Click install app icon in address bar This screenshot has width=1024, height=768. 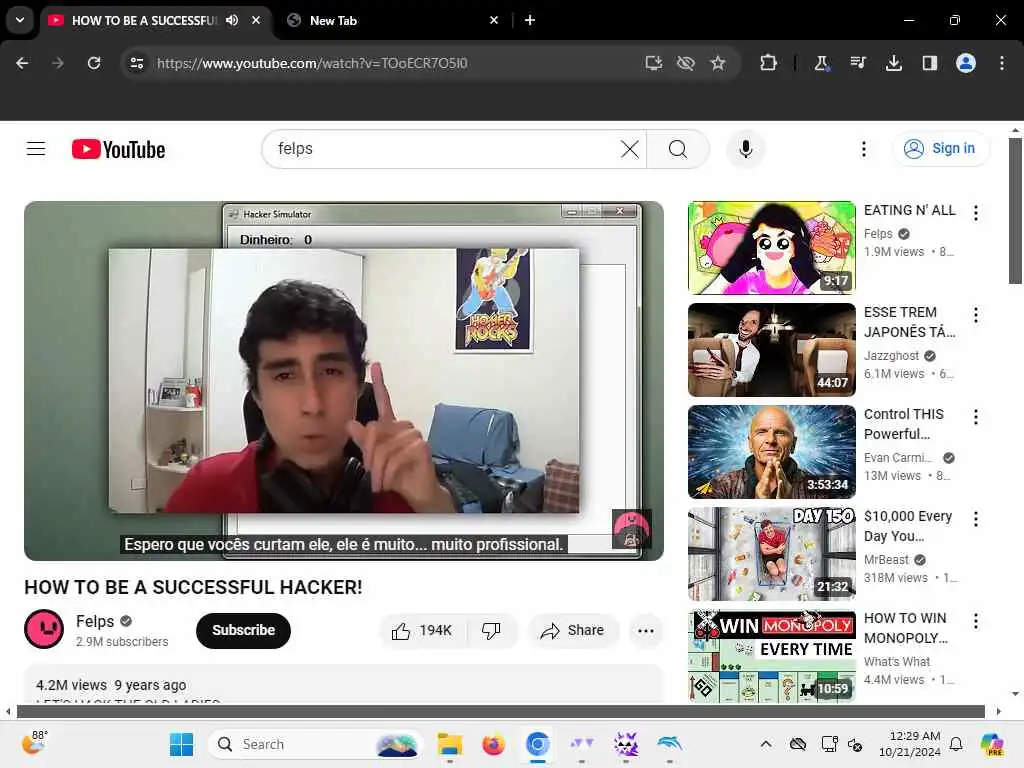653,63
